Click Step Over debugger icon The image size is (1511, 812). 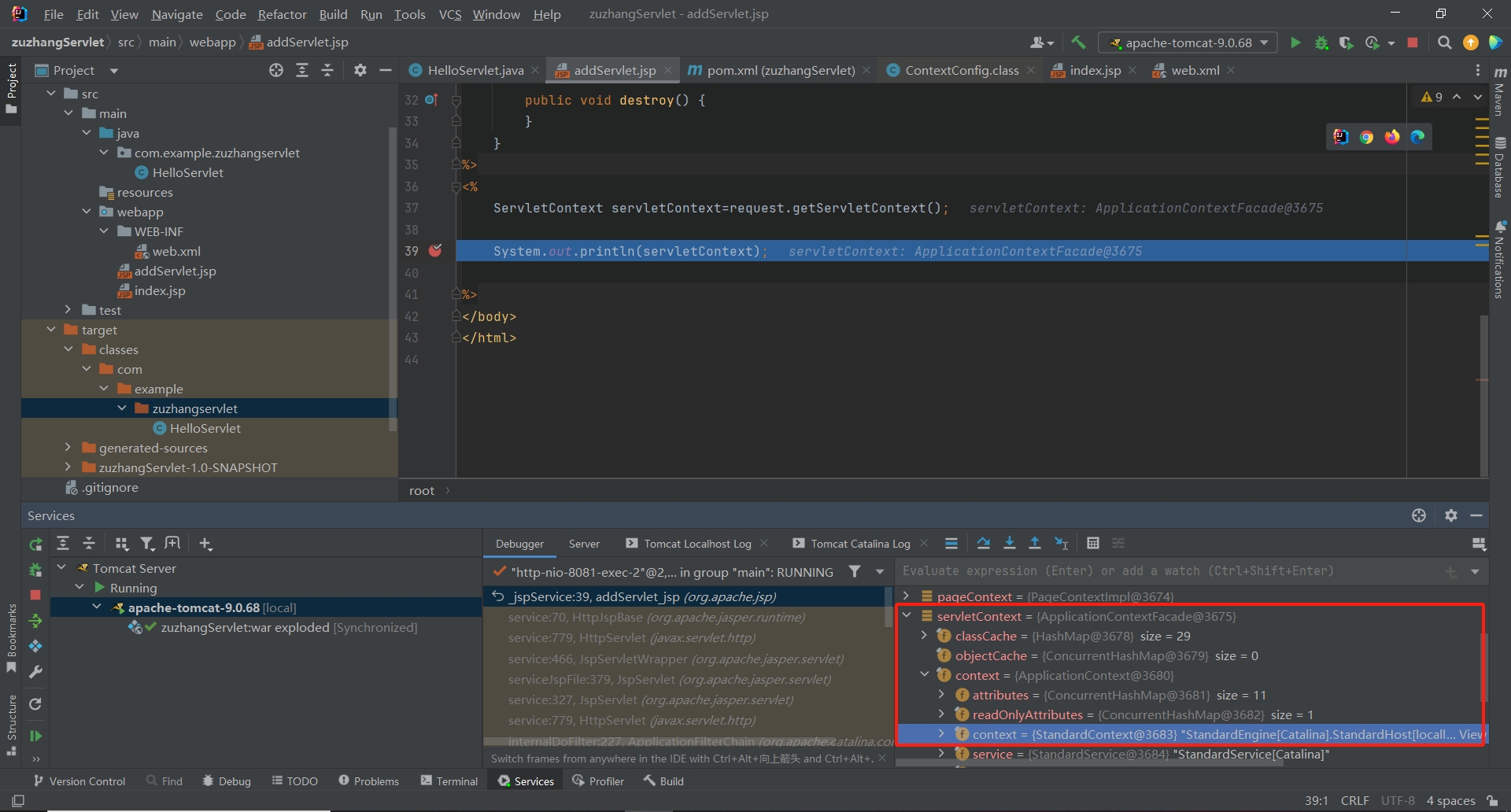(x=984, y=543)
